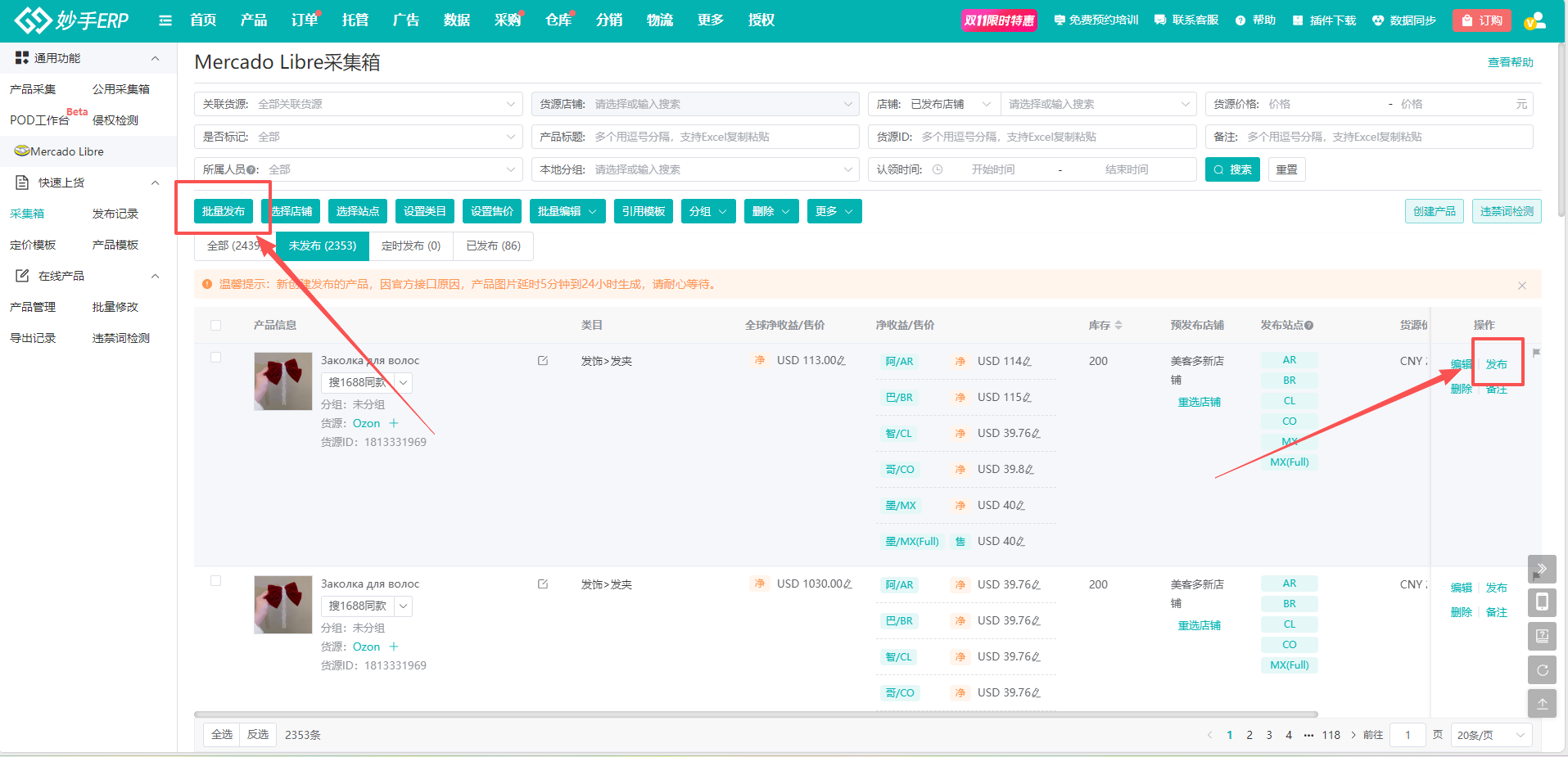This screenshot has width=1568, height=757.
Task: Click the flag icon on the first product row
Action: click(x=1536, y=353)
